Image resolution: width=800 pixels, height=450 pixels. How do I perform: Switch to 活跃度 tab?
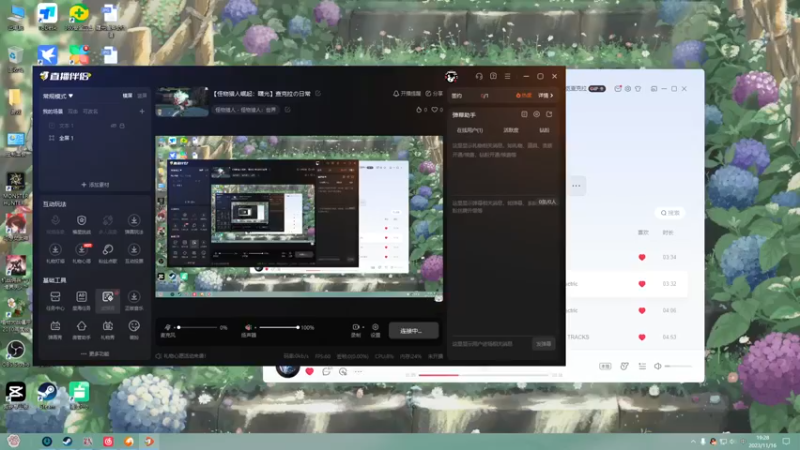(x=511, y=130)
